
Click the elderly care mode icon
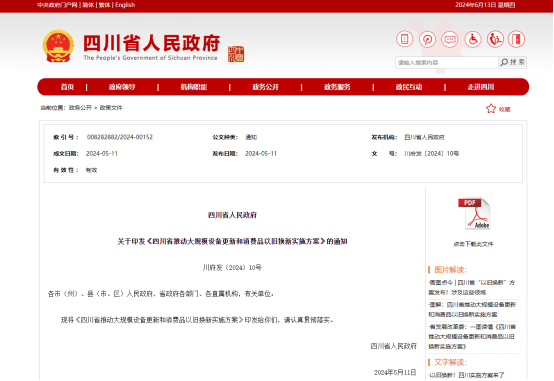coord(495,39)
